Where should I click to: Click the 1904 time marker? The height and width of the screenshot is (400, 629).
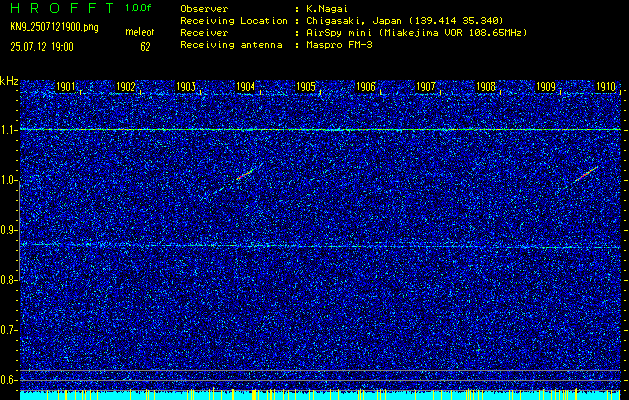tap(246, 87)
